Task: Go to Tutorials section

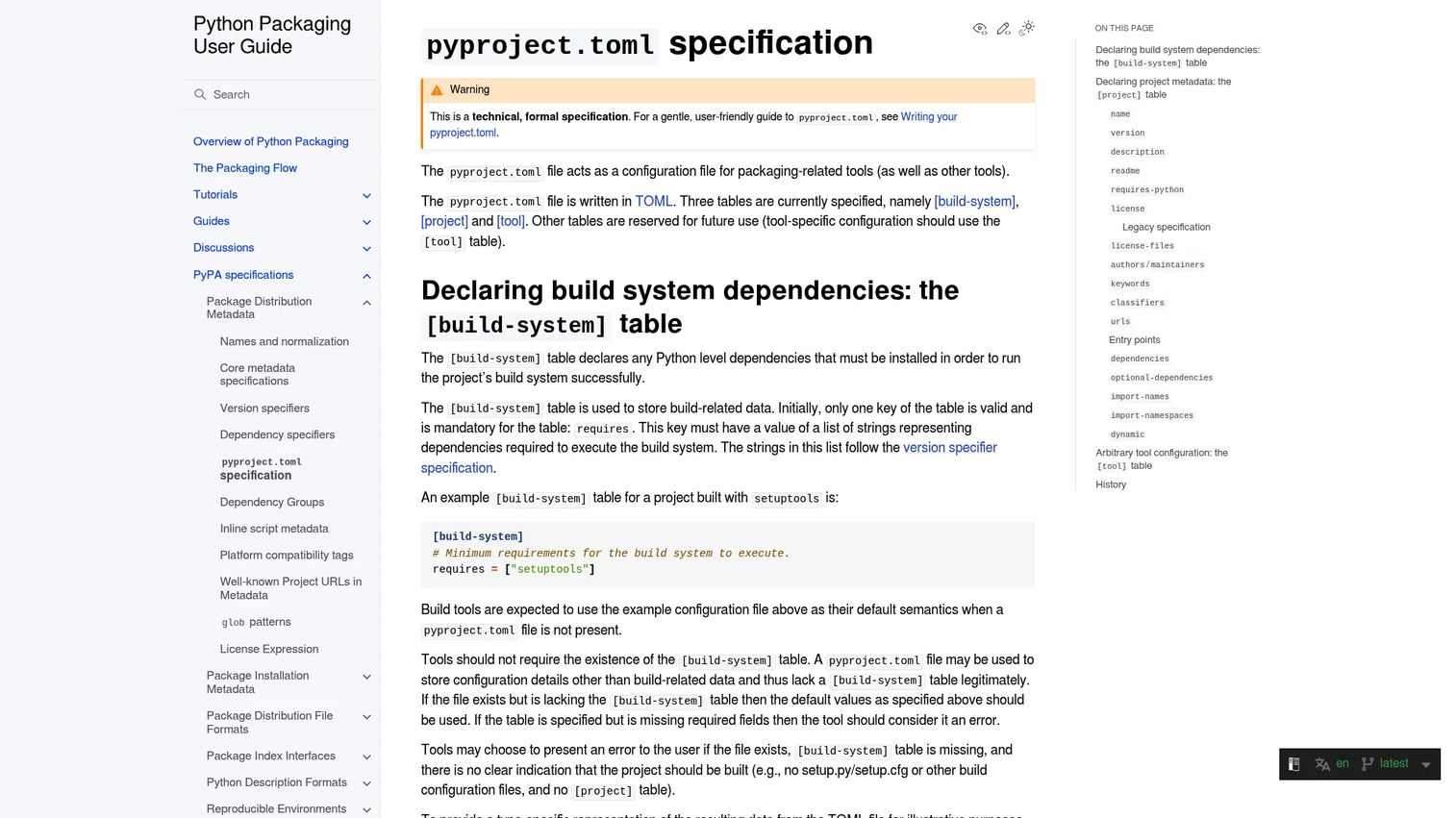Action: (215, 195)
